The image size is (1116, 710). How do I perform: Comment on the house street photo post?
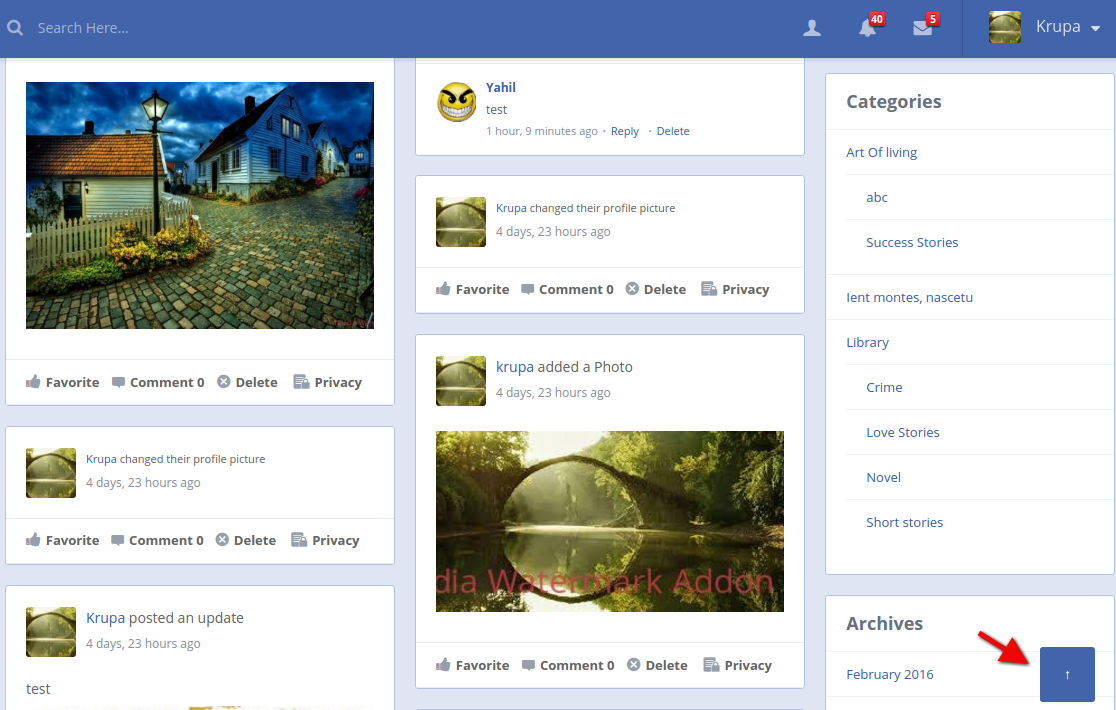click(x=158, y=382)
